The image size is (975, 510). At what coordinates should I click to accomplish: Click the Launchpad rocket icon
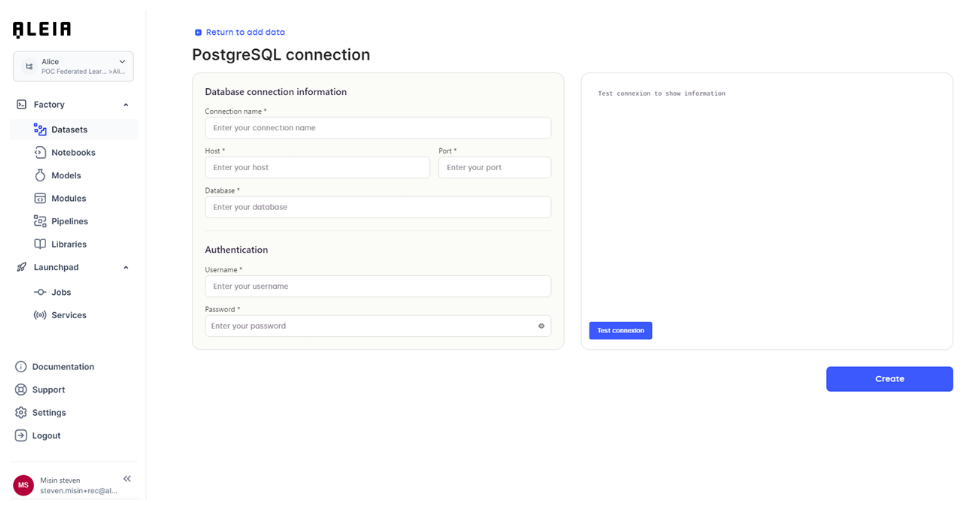22,267
